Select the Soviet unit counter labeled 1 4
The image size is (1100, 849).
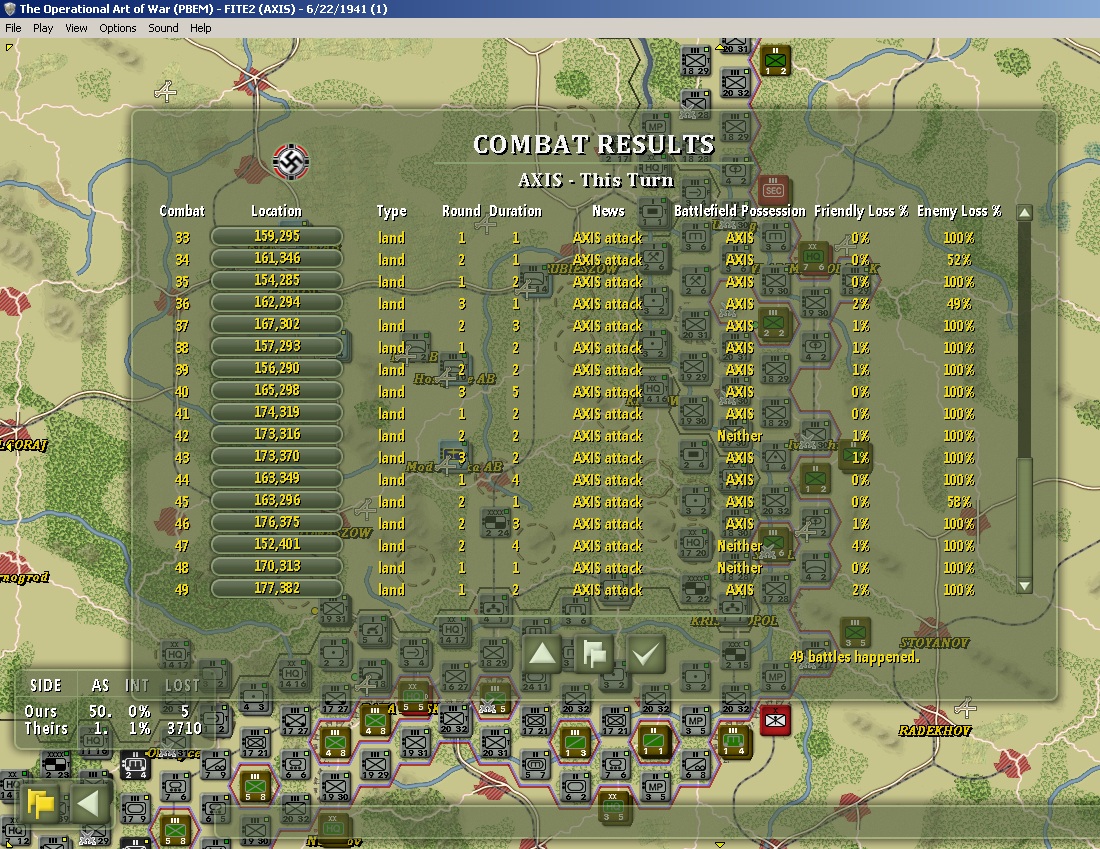735,741
